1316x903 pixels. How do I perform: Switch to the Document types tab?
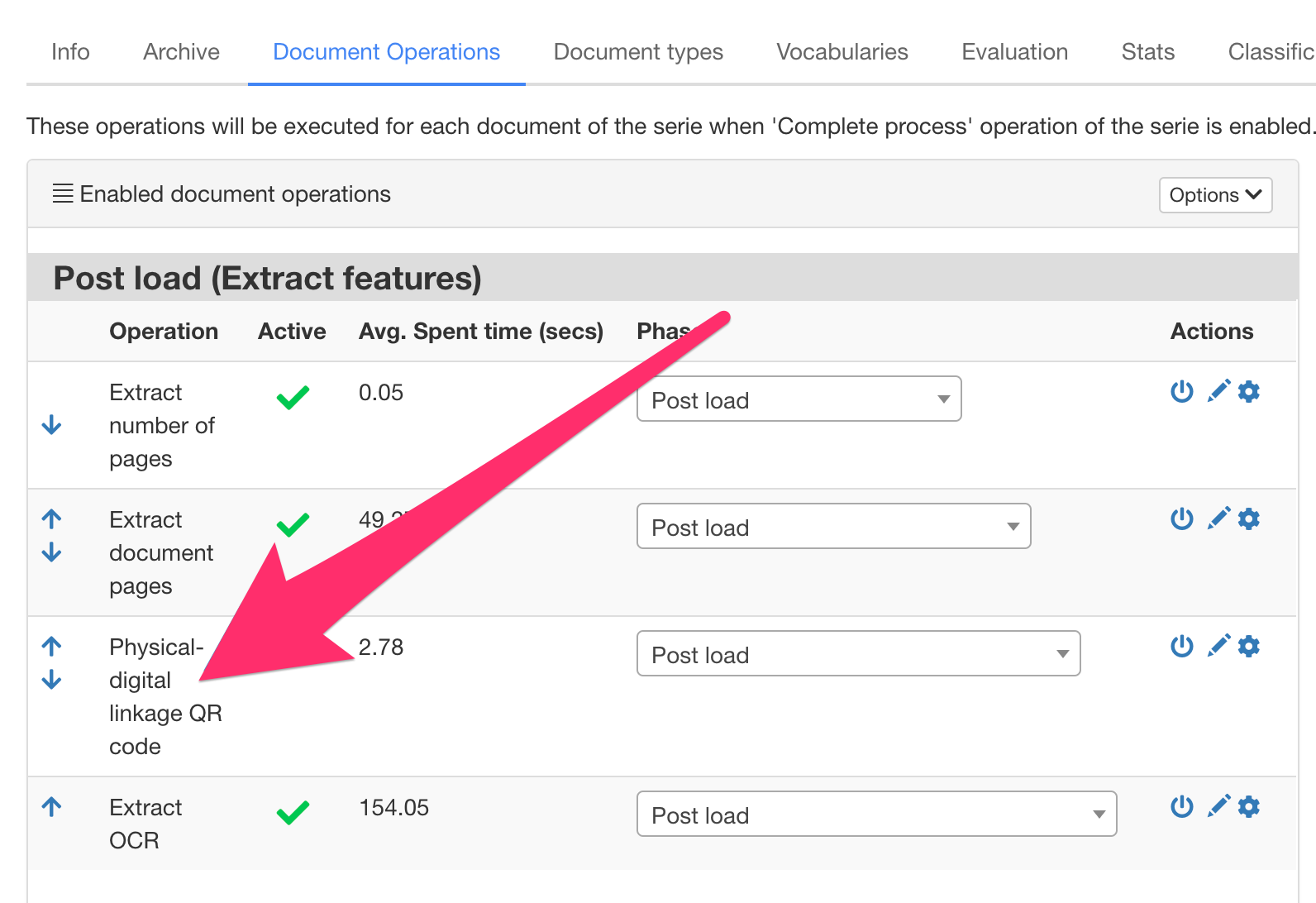pos(638,52)
